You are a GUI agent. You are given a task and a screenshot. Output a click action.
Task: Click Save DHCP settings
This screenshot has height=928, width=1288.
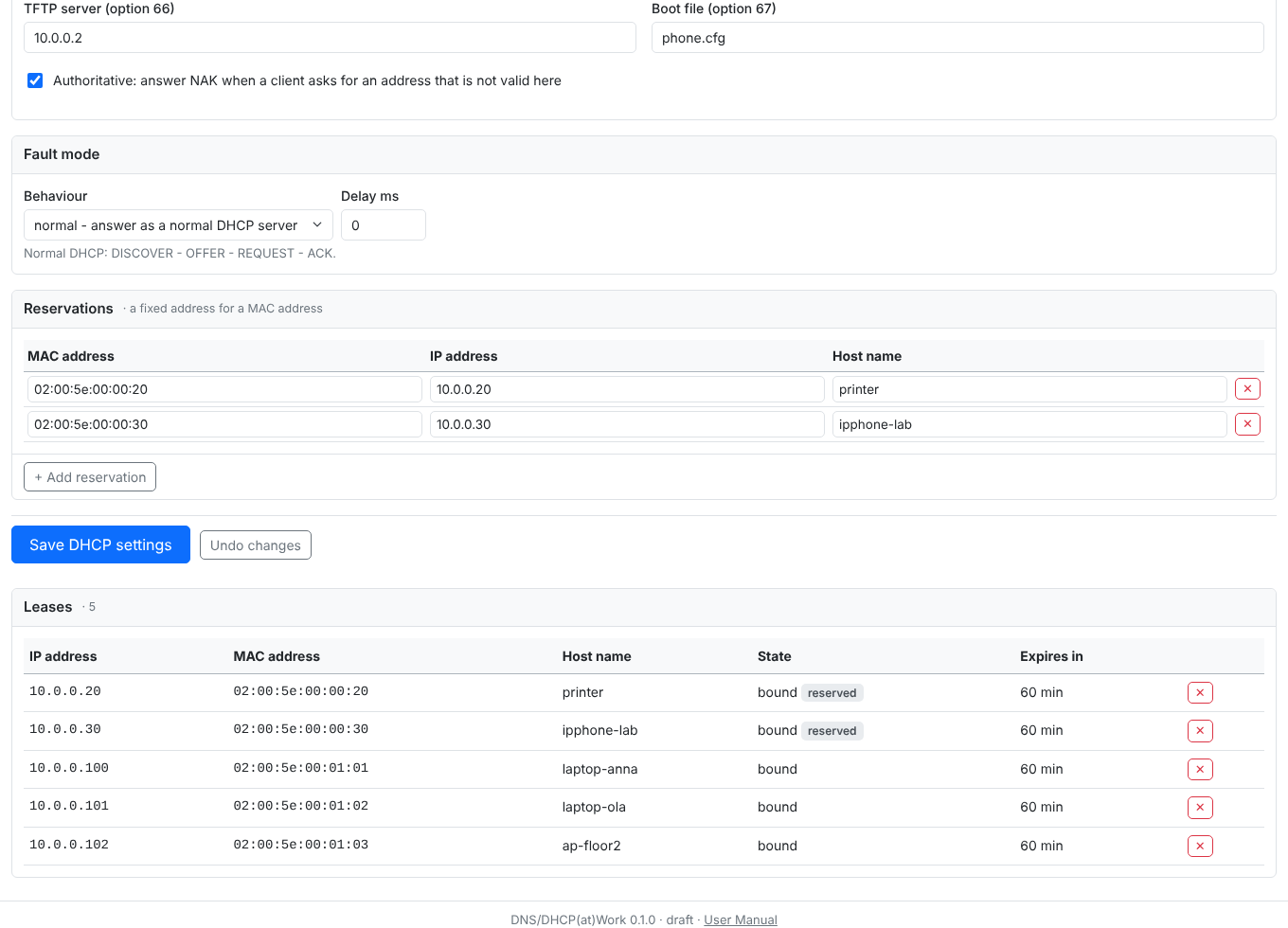[100, 544]
